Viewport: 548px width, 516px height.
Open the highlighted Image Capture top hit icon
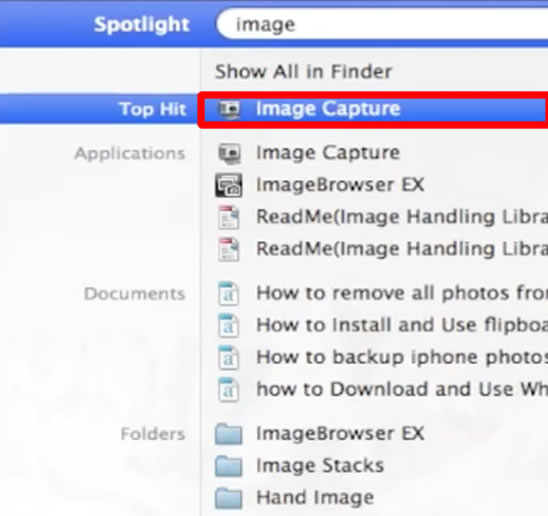click(x=229, y=109)
